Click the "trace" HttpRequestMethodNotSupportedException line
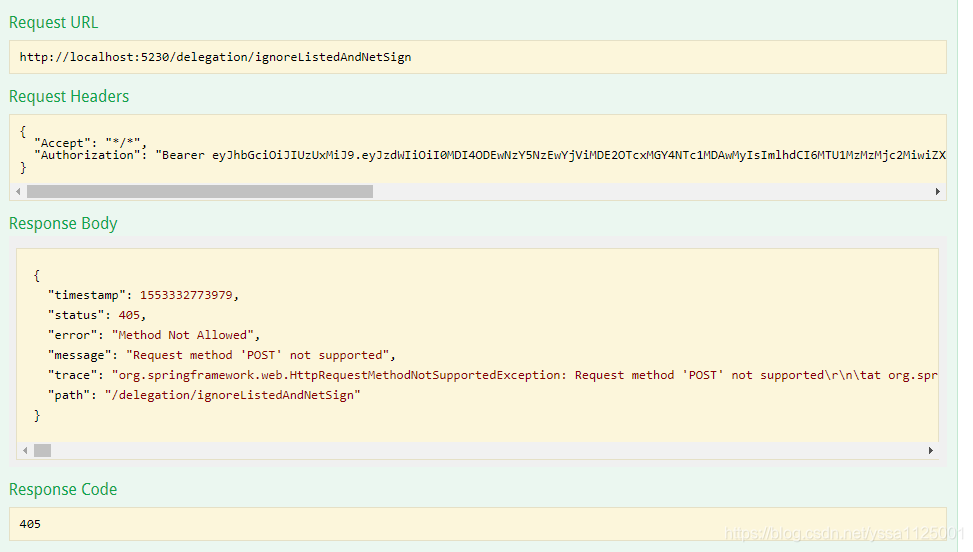This screenshot has width=973, height=552. 493,375
